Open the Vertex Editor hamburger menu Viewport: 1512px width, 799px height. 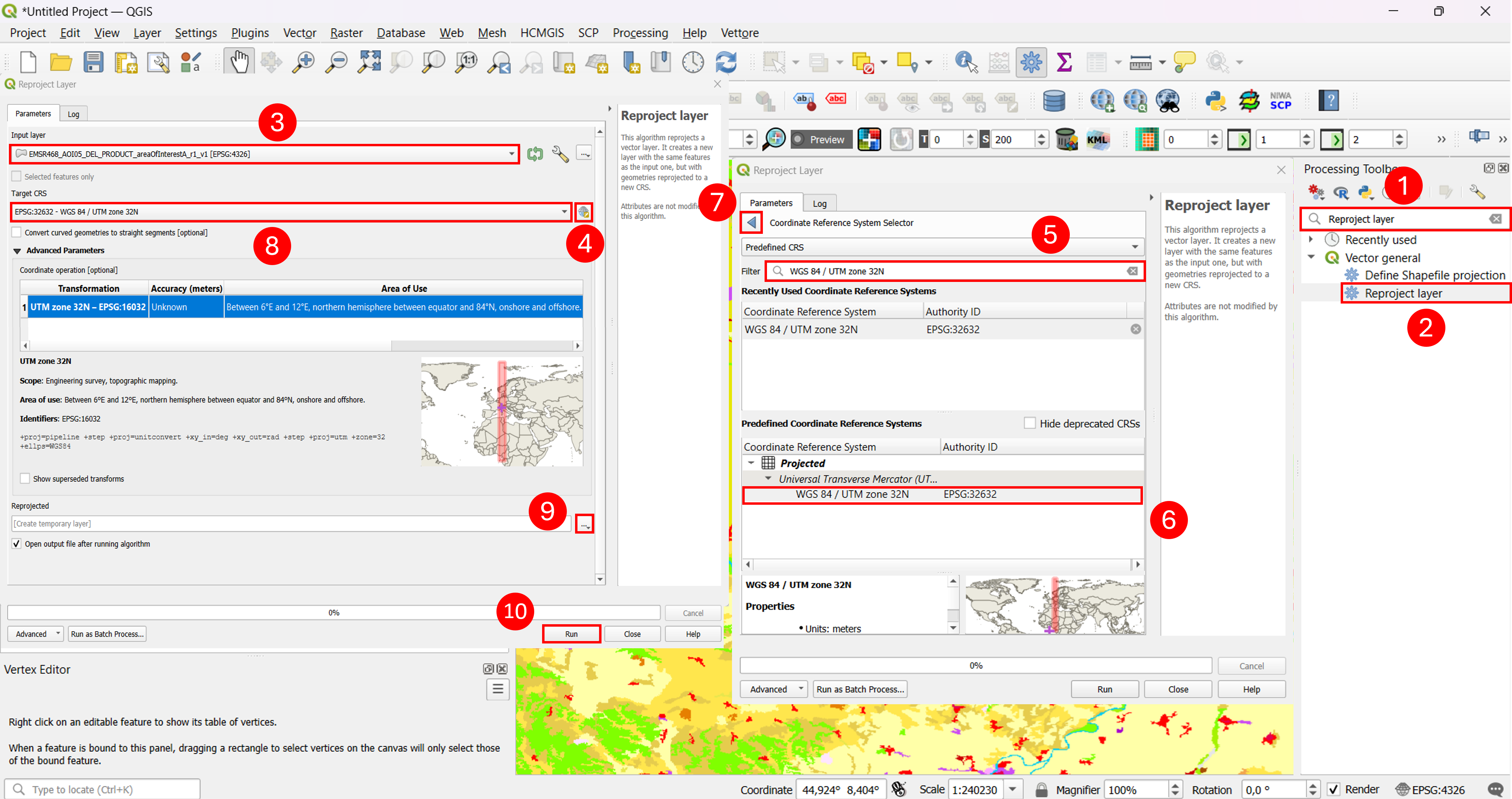click(498, 689)
